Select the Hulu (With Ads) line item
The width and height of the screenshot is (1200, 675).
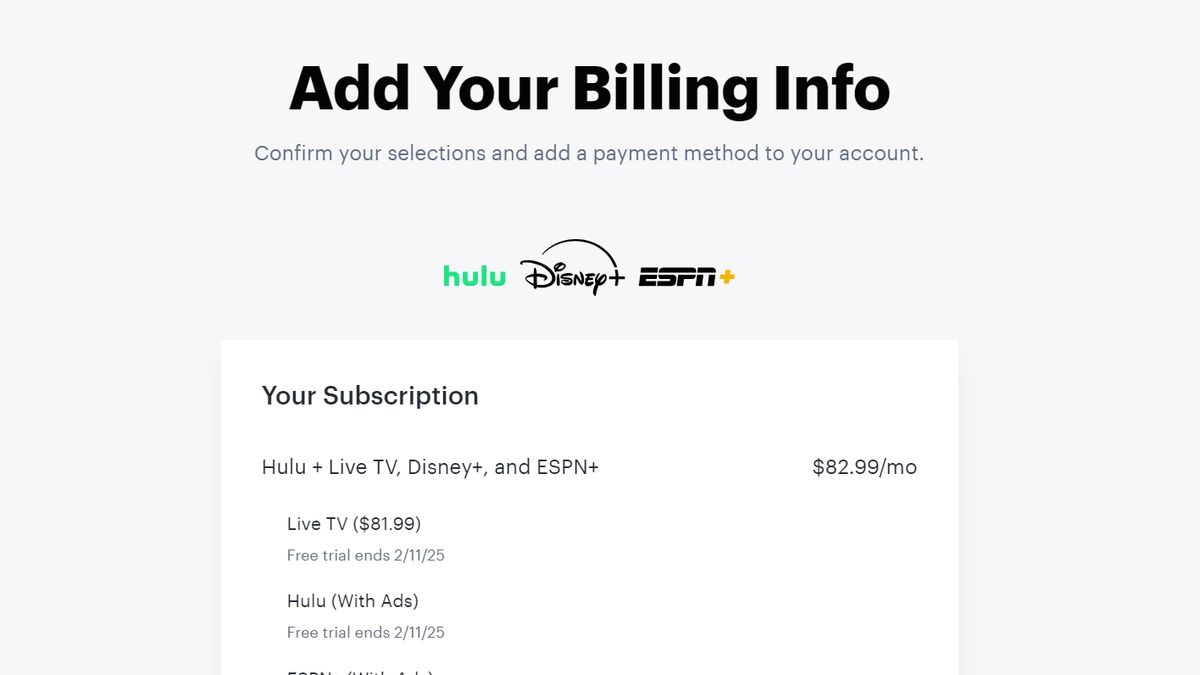[353, 601]
